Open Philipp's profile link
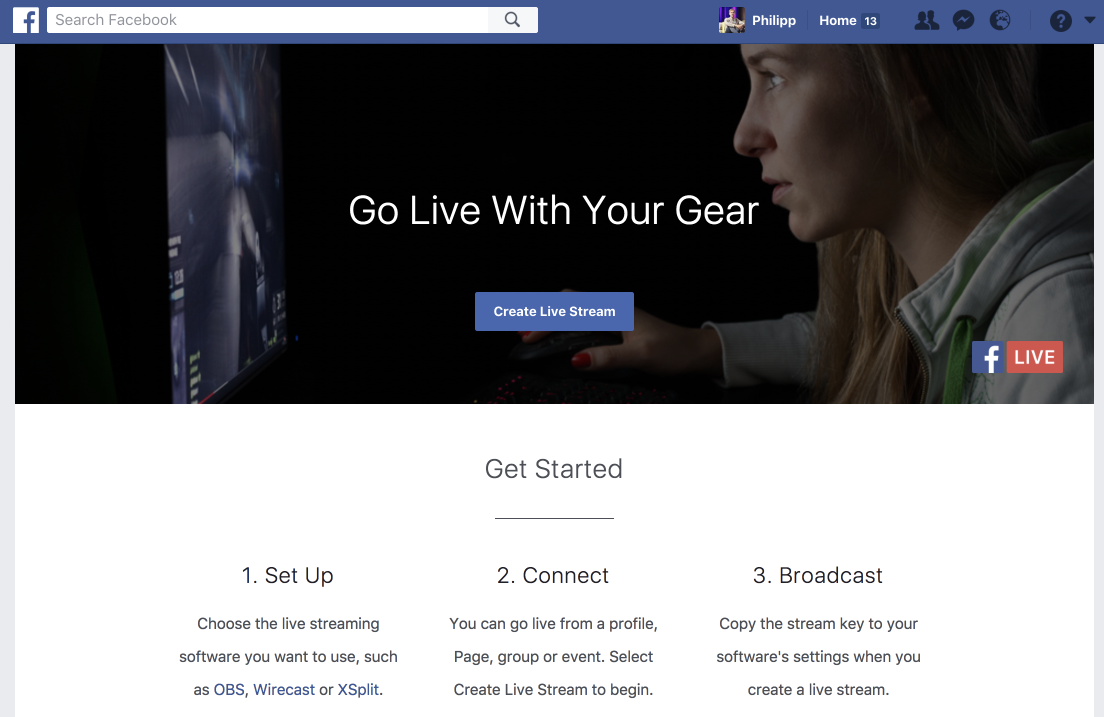The image size is (1104, 717). pos(774,20)
